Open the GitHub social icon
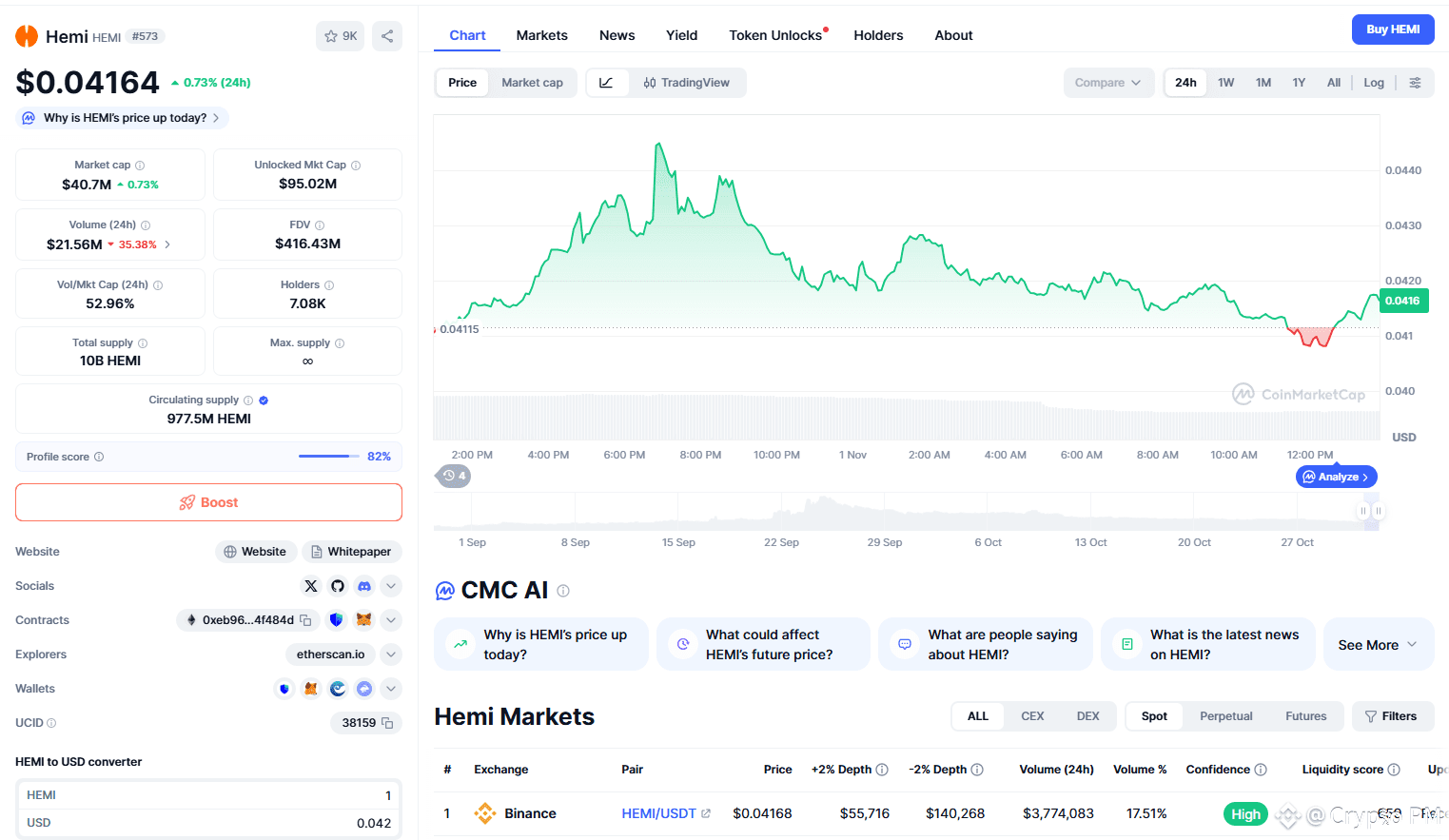Viewport: 1449px width, 840px height. point(338,586)
